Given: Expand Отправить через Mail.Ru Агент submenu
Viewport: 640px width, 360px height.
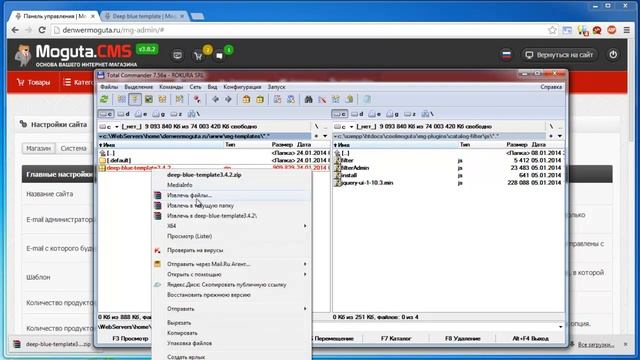Looking at the screenshot, I should tap(231, 264).
